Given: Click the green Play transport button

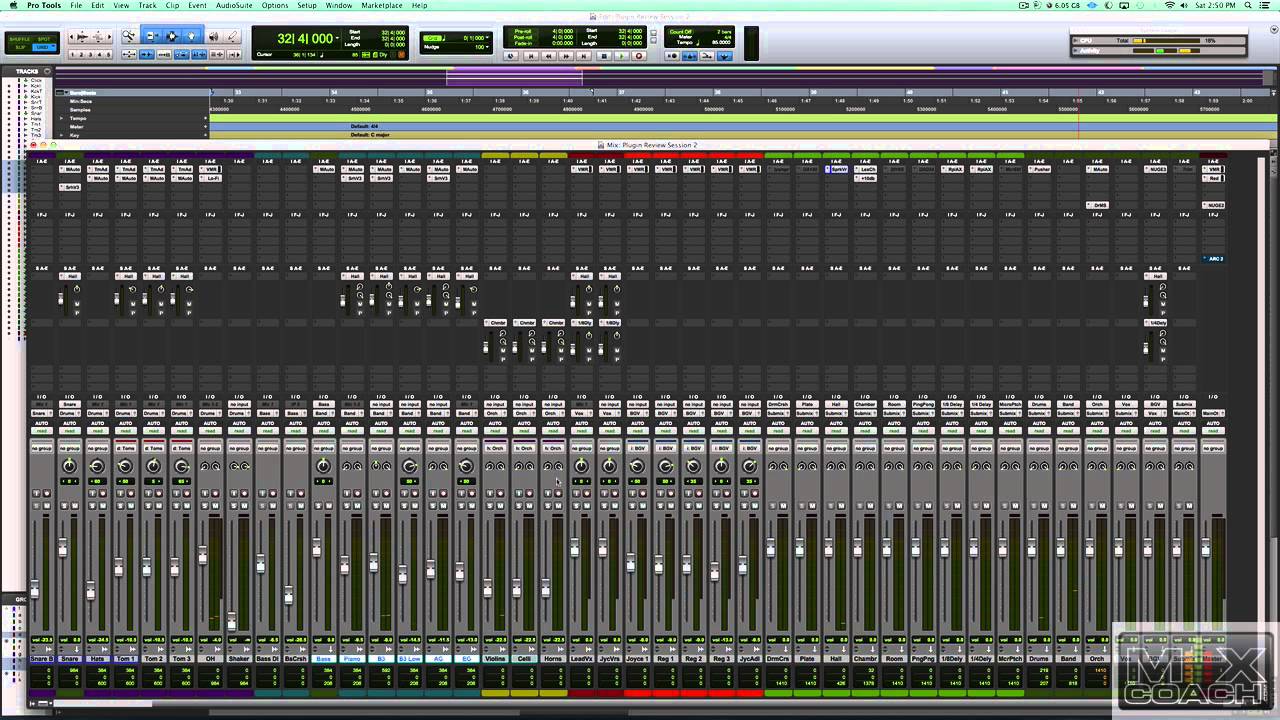Looking at the screenshot, I should (621, 56).
